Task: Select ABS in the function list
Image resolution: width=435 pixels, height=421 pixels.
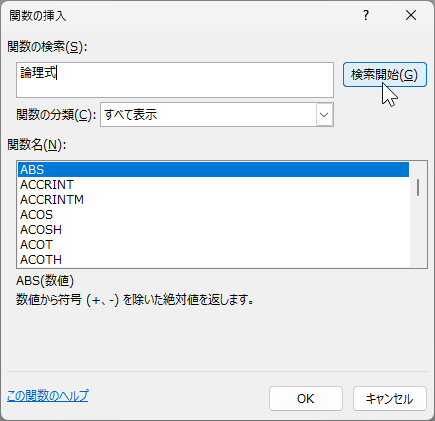Action: (213, 170)
